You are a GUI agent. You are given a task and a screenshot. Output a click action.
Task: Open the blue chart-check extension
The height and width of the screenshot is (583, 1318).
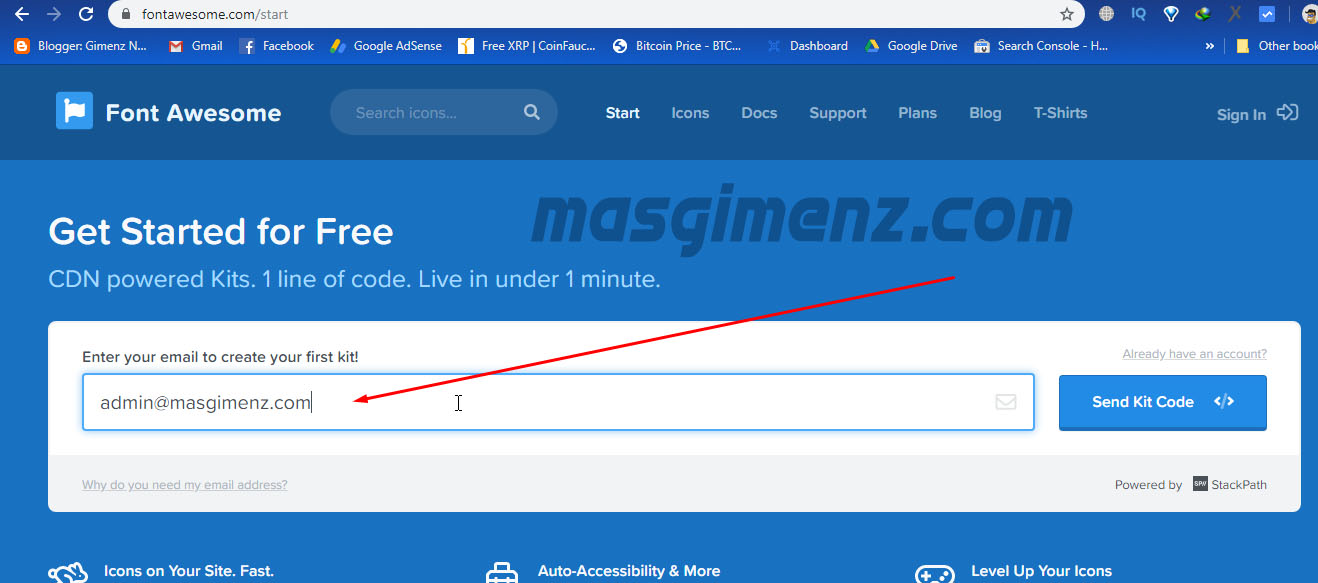tap(1267, 14)
